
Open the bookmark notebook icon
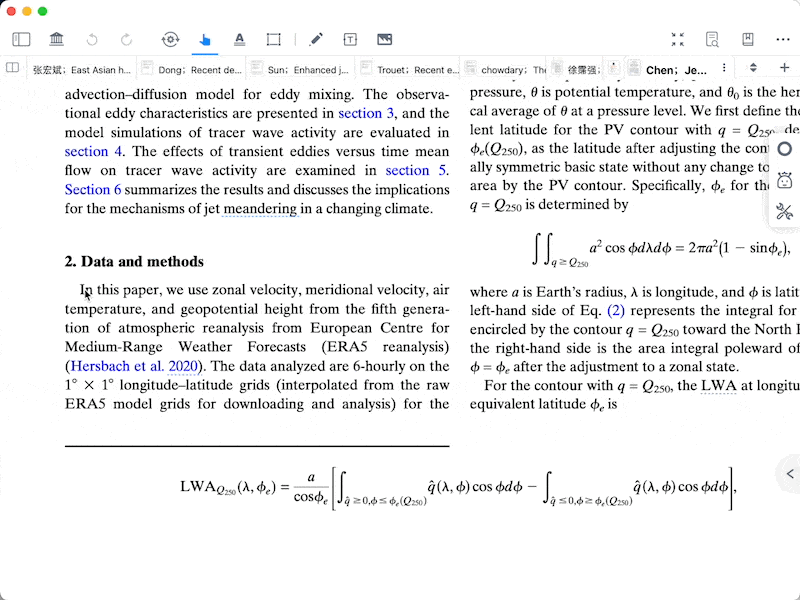[x=747, y=39]
